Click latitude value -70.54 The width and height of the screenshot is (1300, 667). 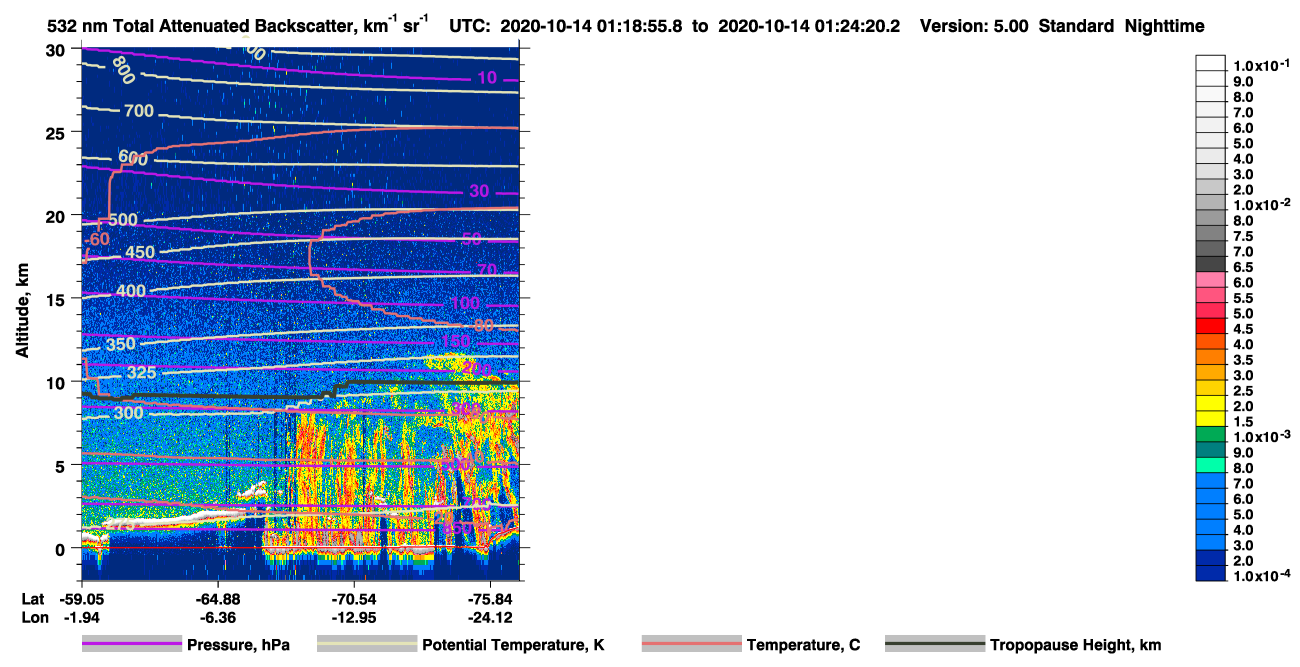pyautogui.click(x=355, y=598)
